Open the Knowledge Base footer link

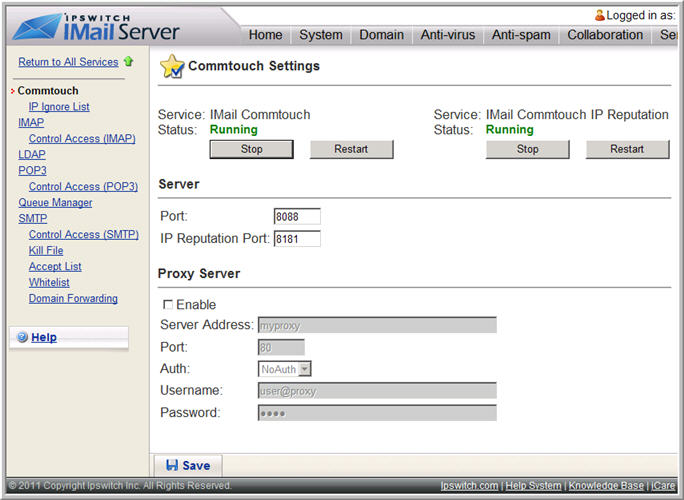point(606,486)
